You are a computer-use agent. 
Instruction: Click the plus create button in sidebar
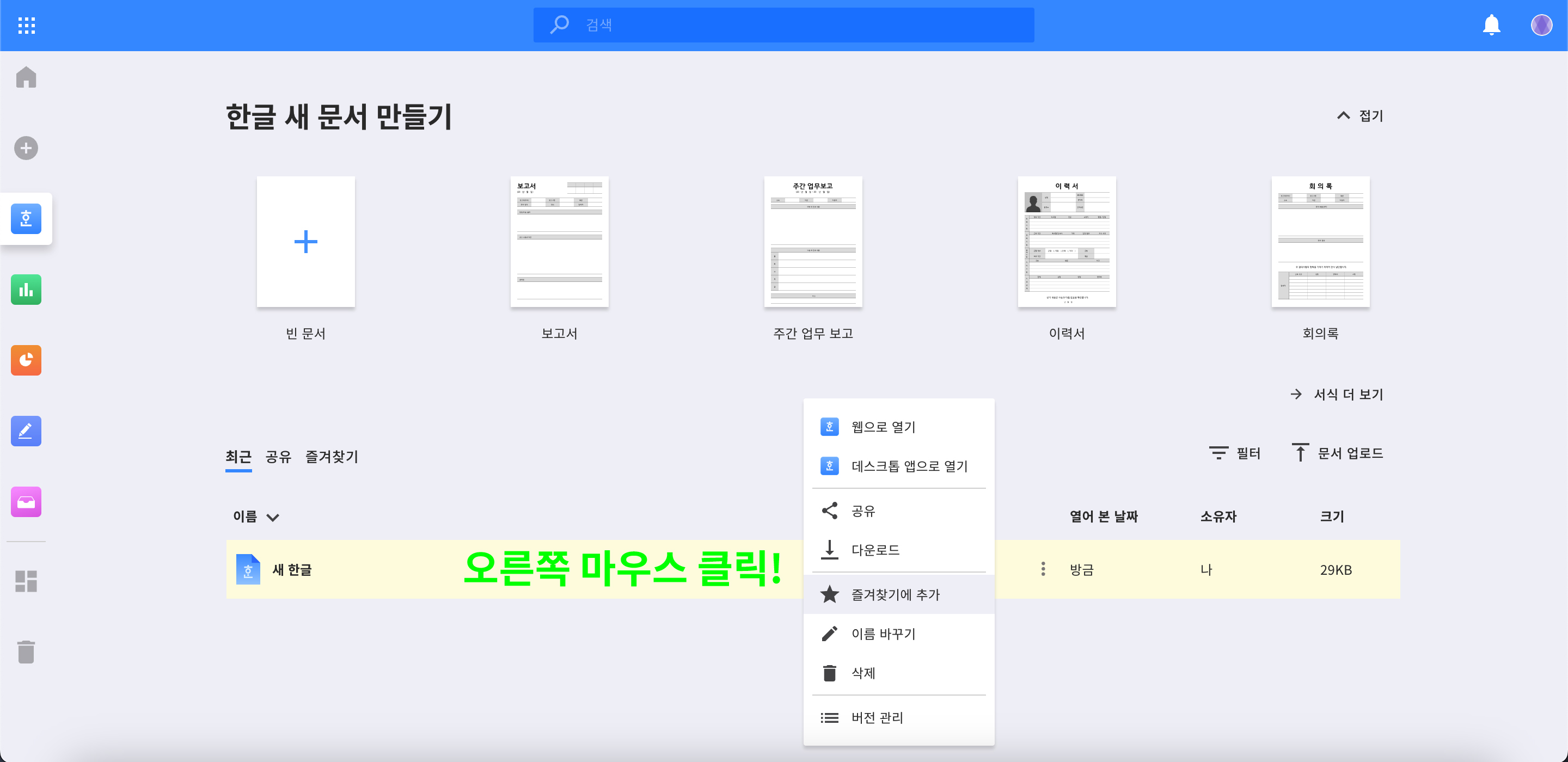[x=26, y=148]
